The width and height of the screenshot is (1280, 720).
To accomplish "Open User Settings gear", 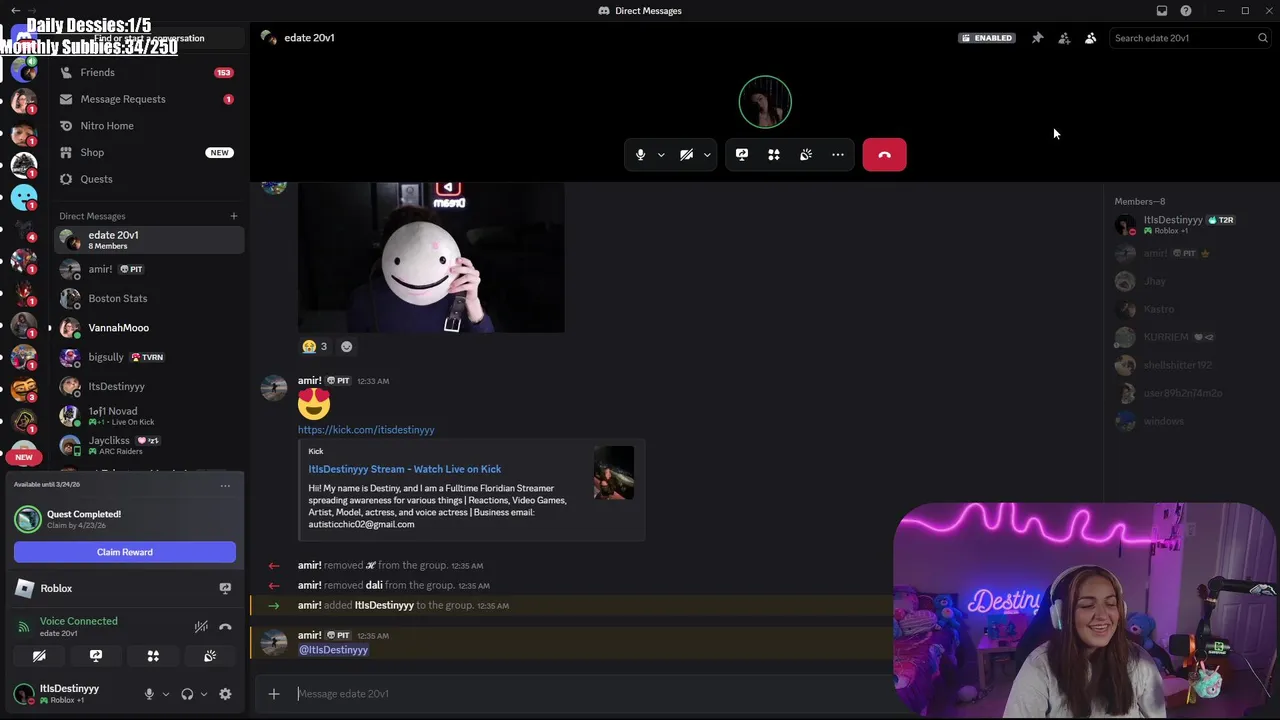I will coord(225,694).
